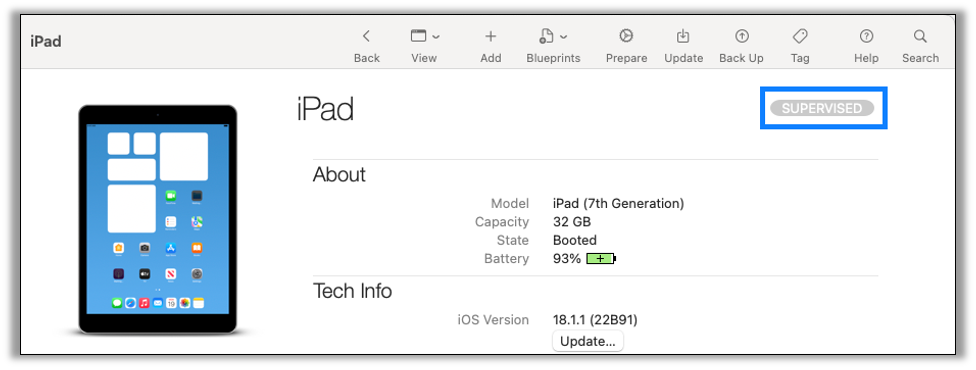This screenshot has width=976, height=370.
Task: Click the Capacity field label
Action: click(x=502, y=222)
